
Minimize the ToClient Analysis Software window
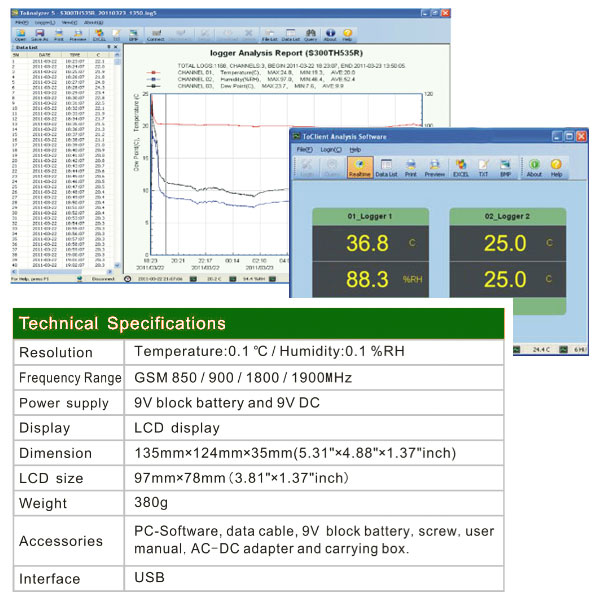[x=558, y=136]
